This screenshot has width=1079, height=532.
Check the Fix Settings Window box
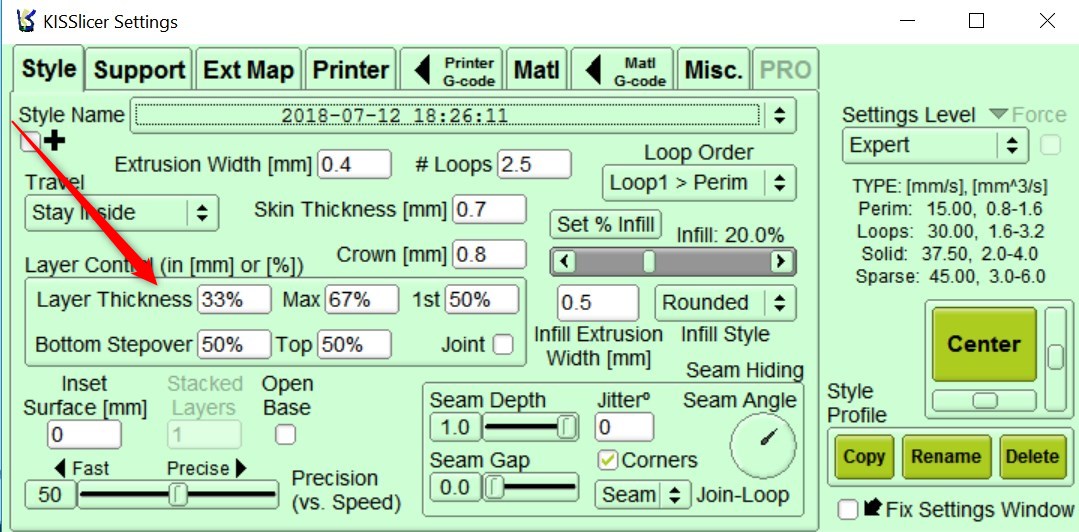(848, 510)
